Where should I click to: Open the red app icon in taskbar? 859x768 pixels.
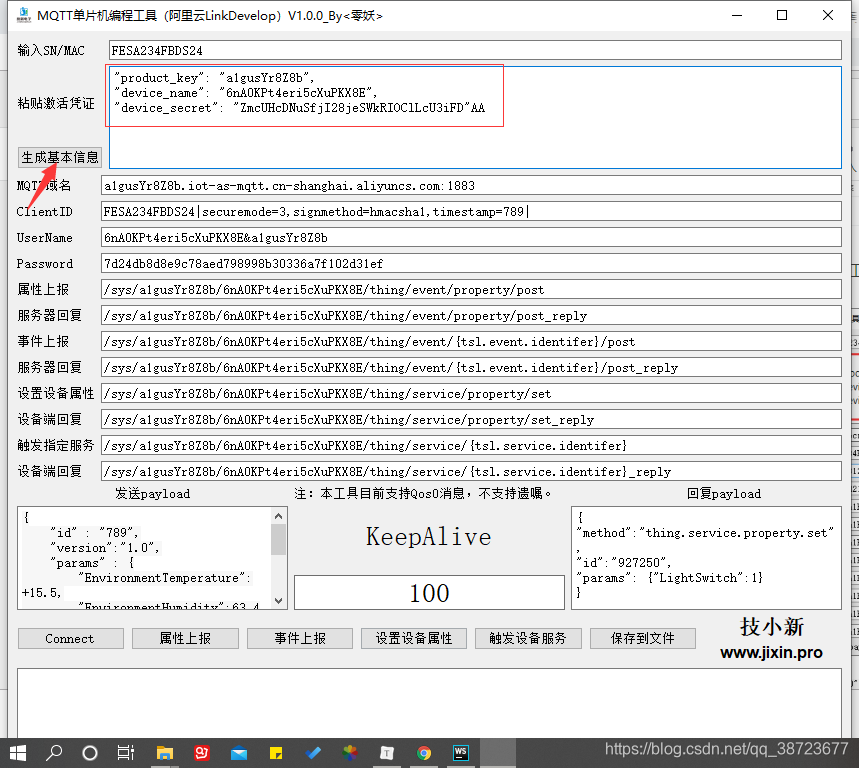tap(202, 753)
